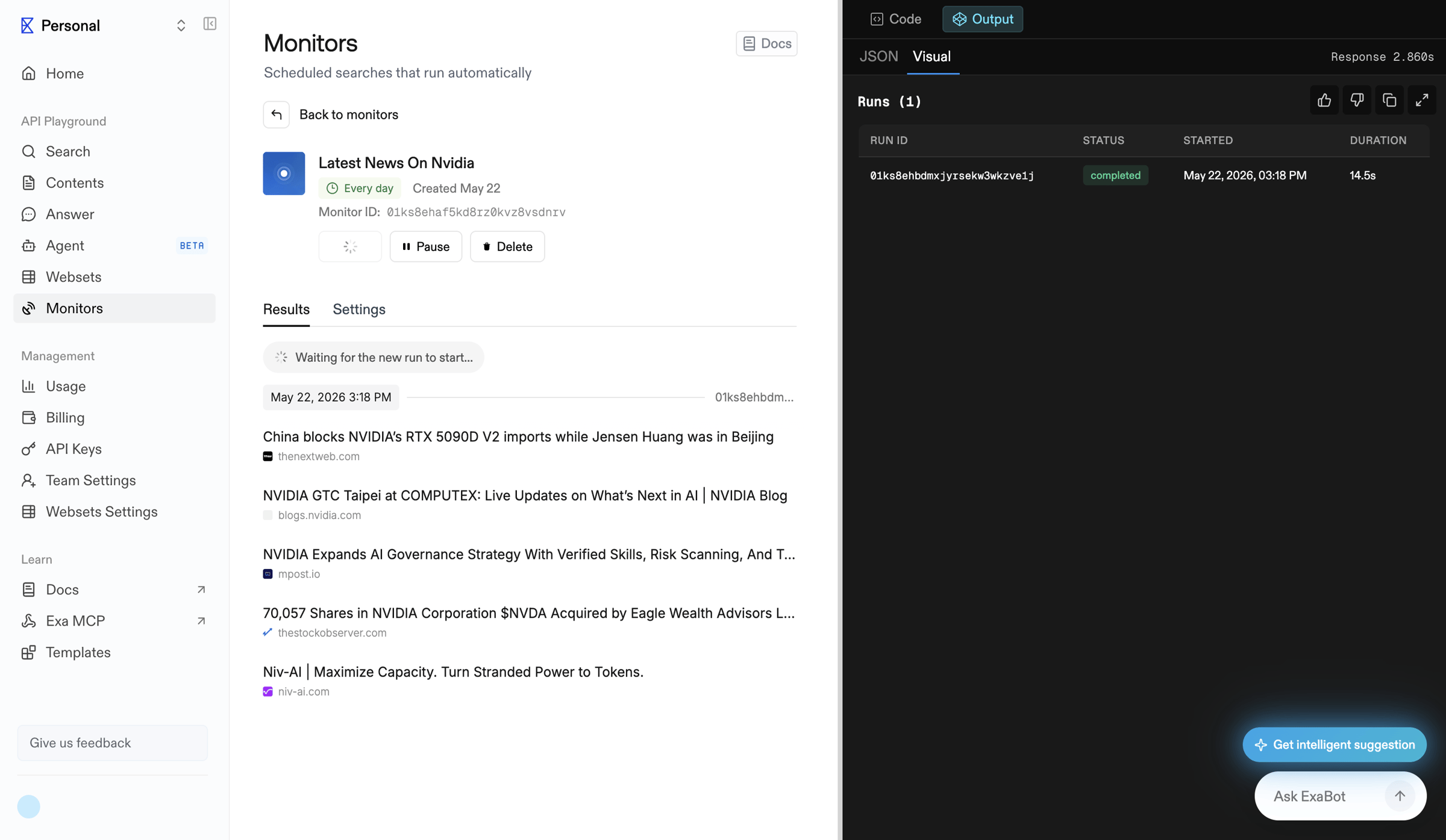The height and width of the screenshot is (840, 1446).
Task: Switch to the Output panel tab
Action: (x=983, y=19)
